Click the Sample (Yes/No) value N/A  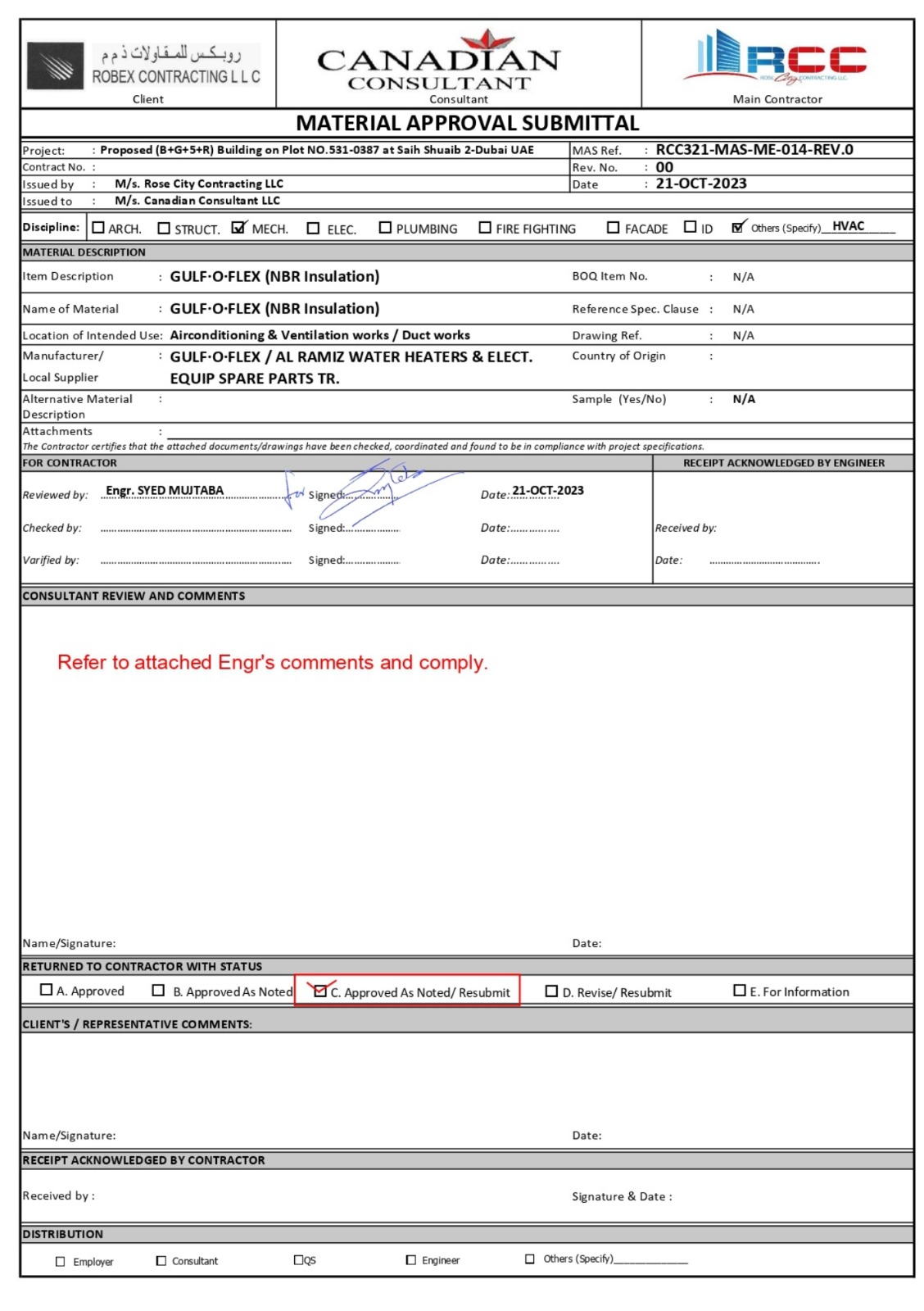click(x=744, y=399)
